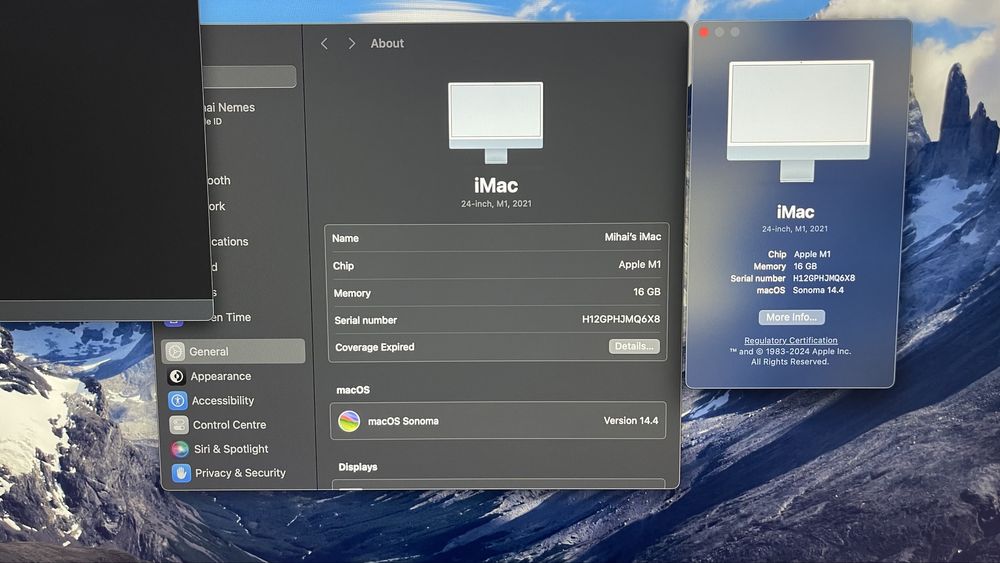Click the Coverage Expired label
The height and width of the screenshot is (563, 1000).
tap(374, 347)
